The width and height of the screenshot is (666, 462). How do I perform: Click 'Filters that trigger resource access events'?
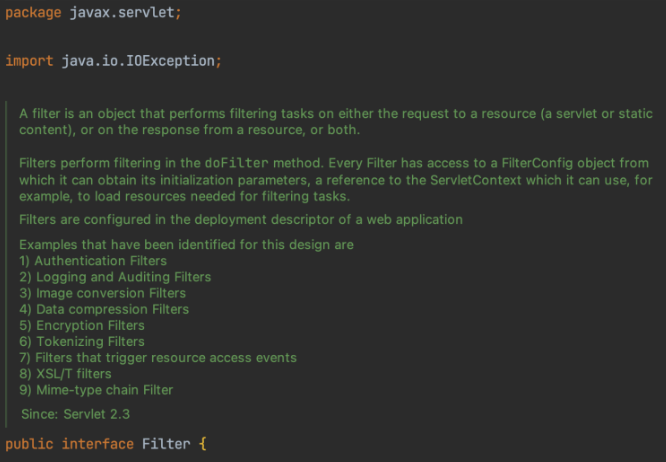coord(158,357)
